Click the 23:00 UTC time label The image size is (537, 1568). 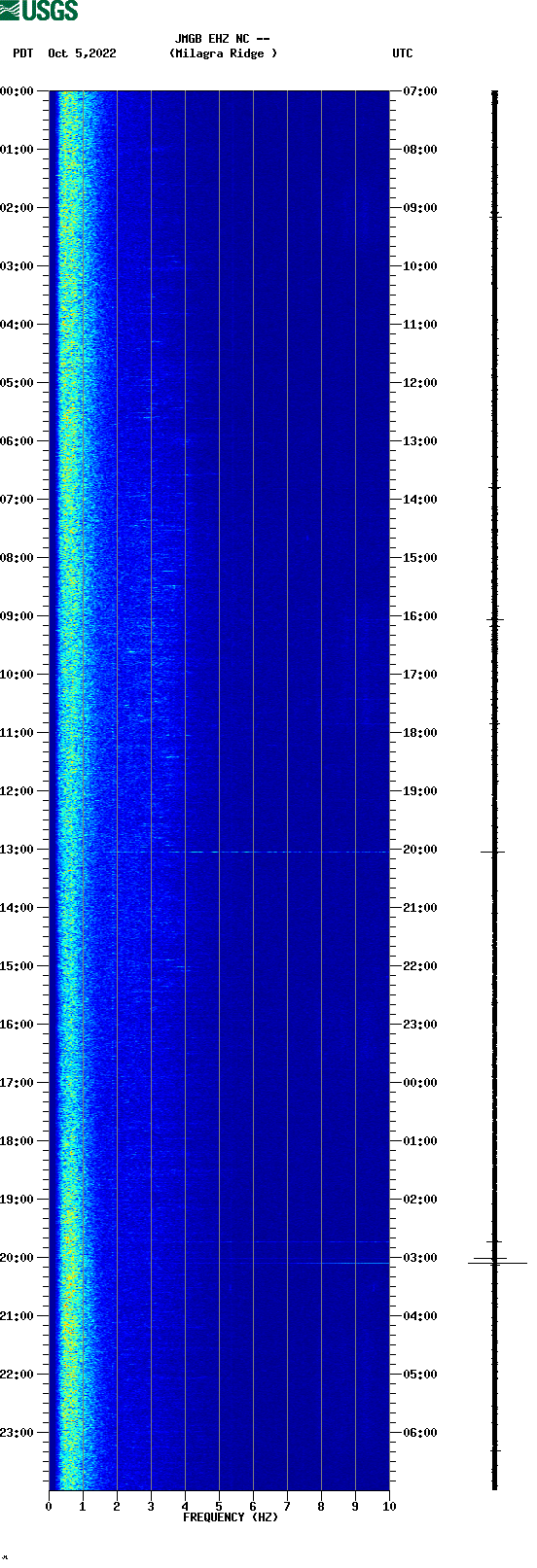coord(420,1025)
